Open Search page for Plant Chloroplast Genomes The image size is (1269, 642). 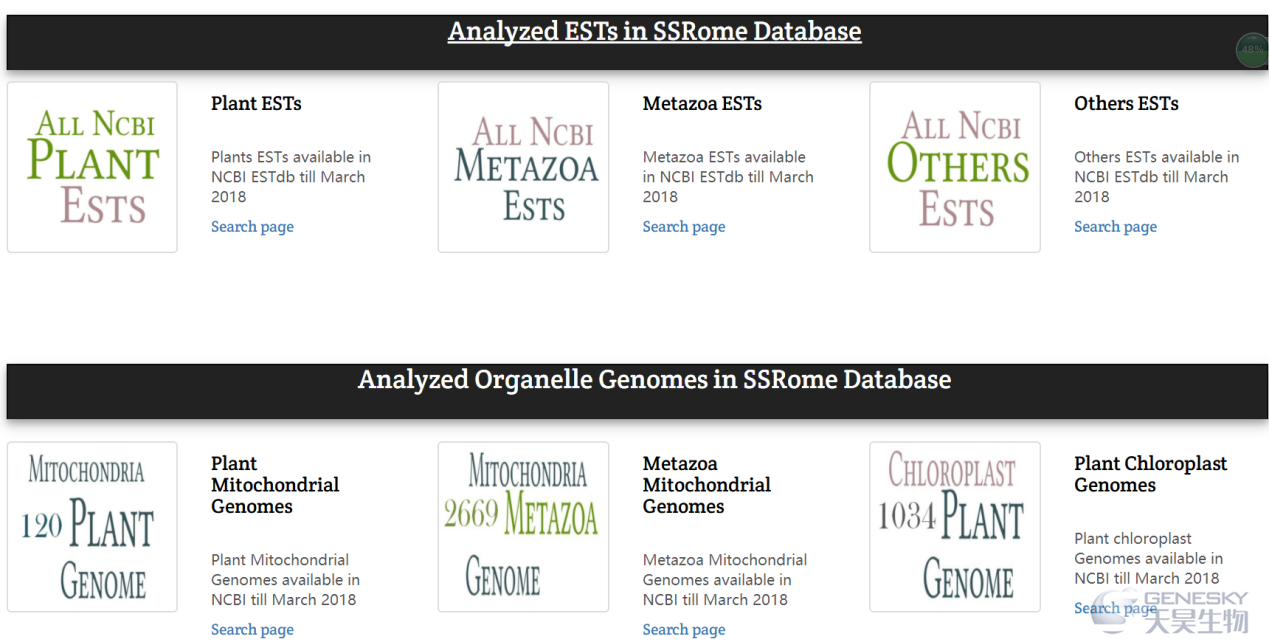(x=1115, y=608)
